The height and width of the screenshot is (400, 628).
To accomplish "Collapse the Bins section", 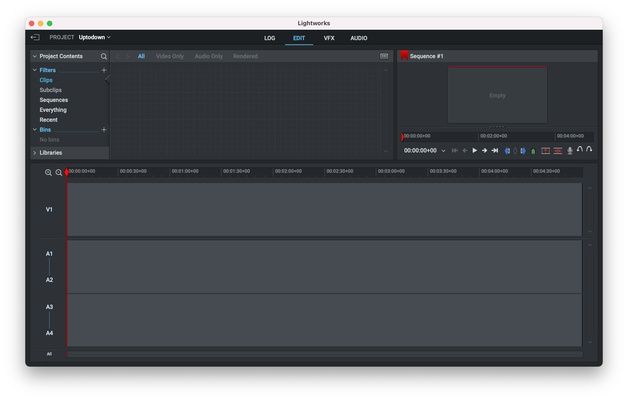I will point(35,130).
